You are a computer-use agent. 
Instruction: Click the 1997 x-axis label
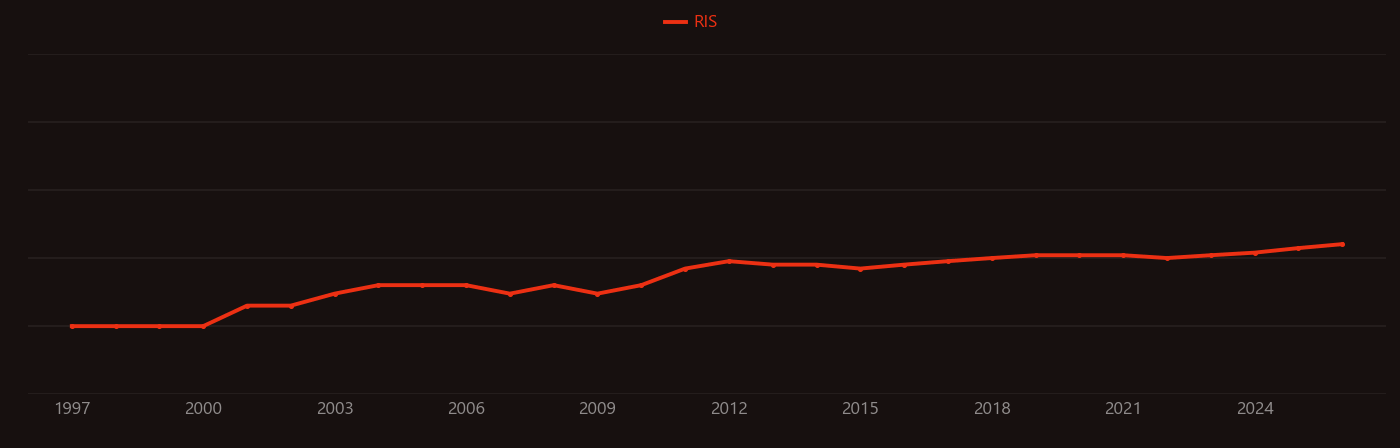72,409
